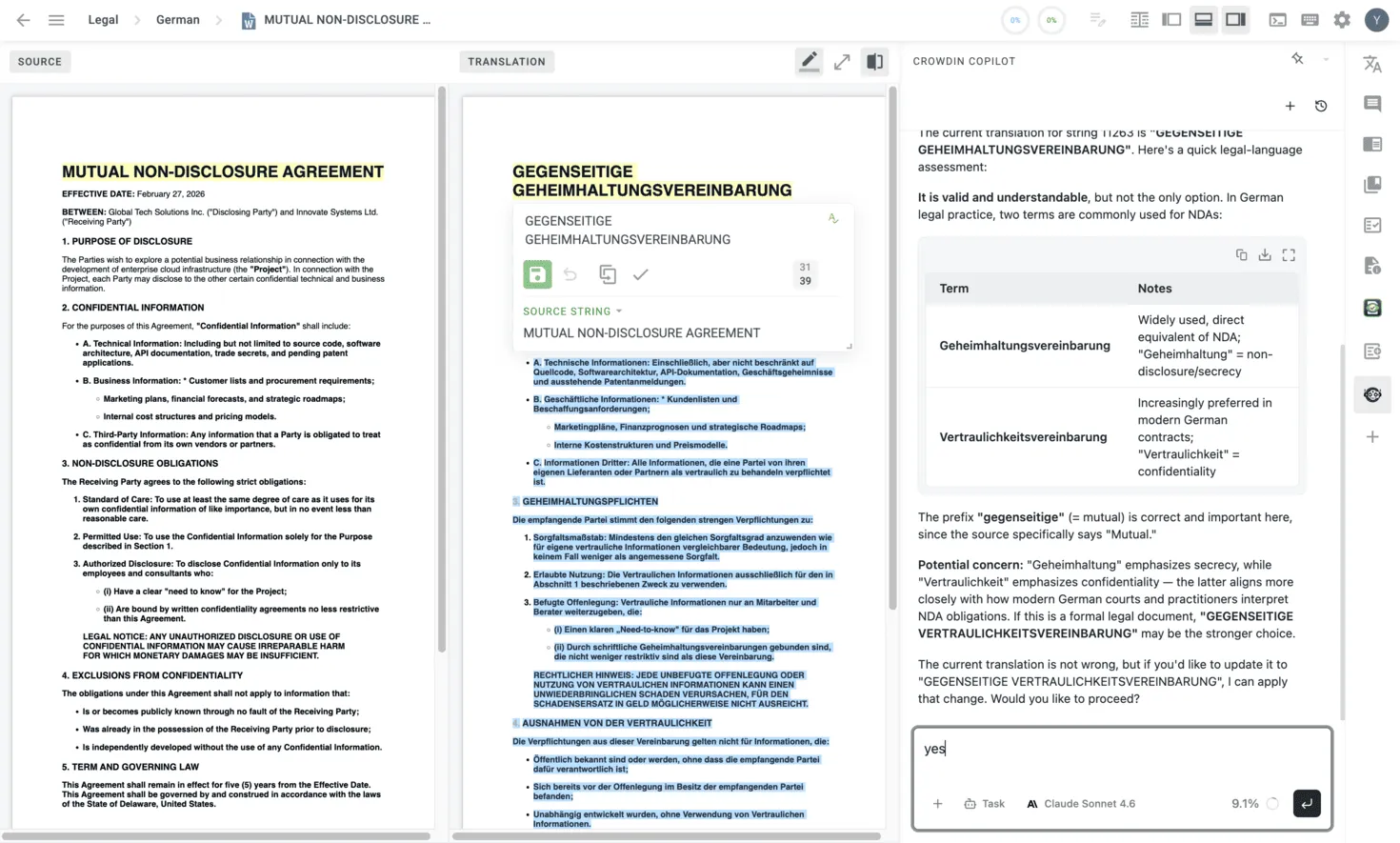
Task: Save the current translation with the green save icon
Action: click(536, 274)
